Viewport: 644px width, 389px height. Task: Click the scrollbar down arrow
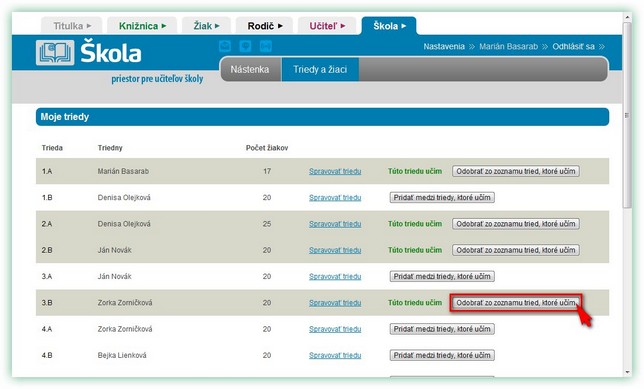click(x=627, y=372)
